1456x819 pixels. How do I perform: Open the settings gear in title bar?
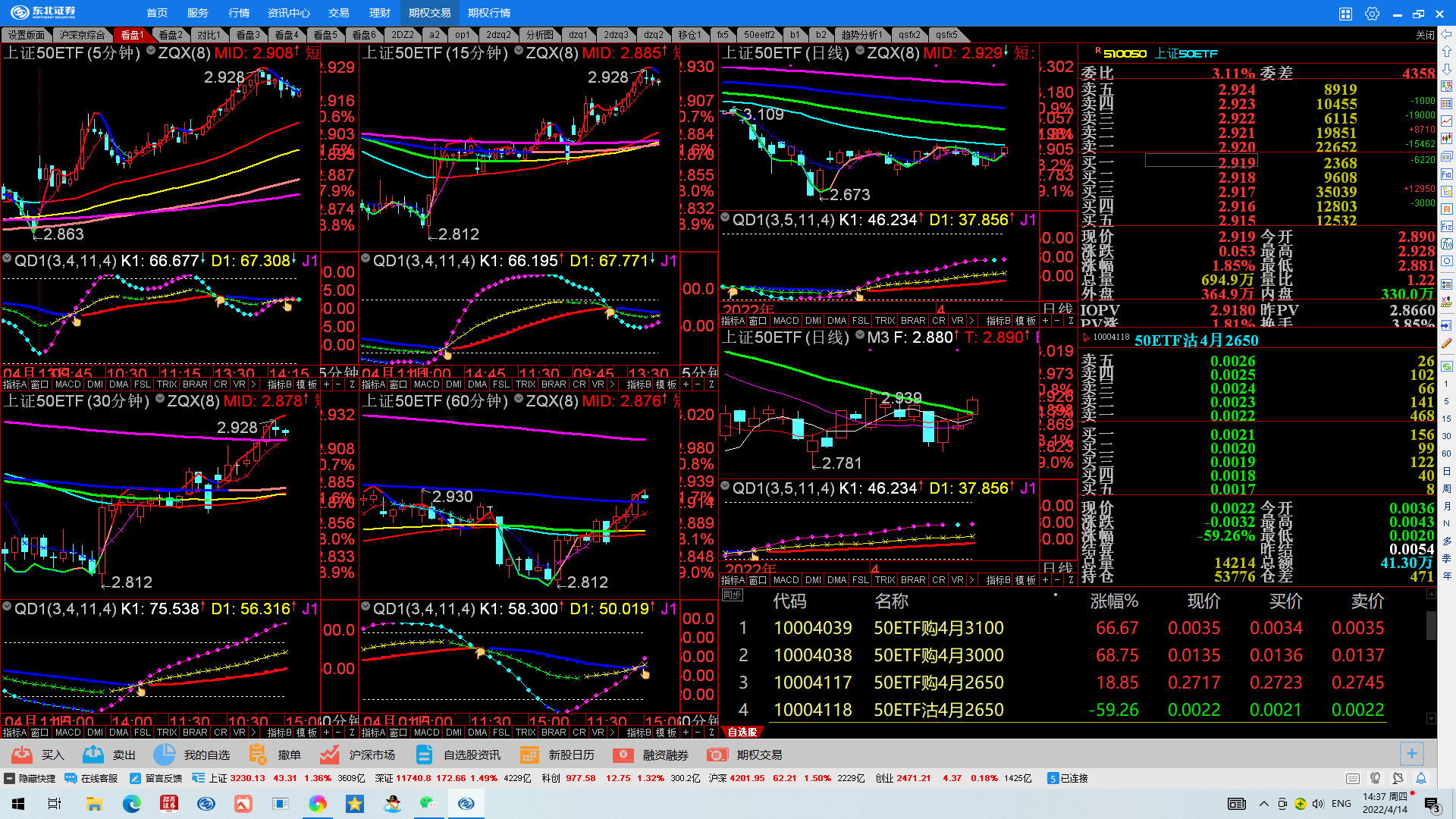1372,14
